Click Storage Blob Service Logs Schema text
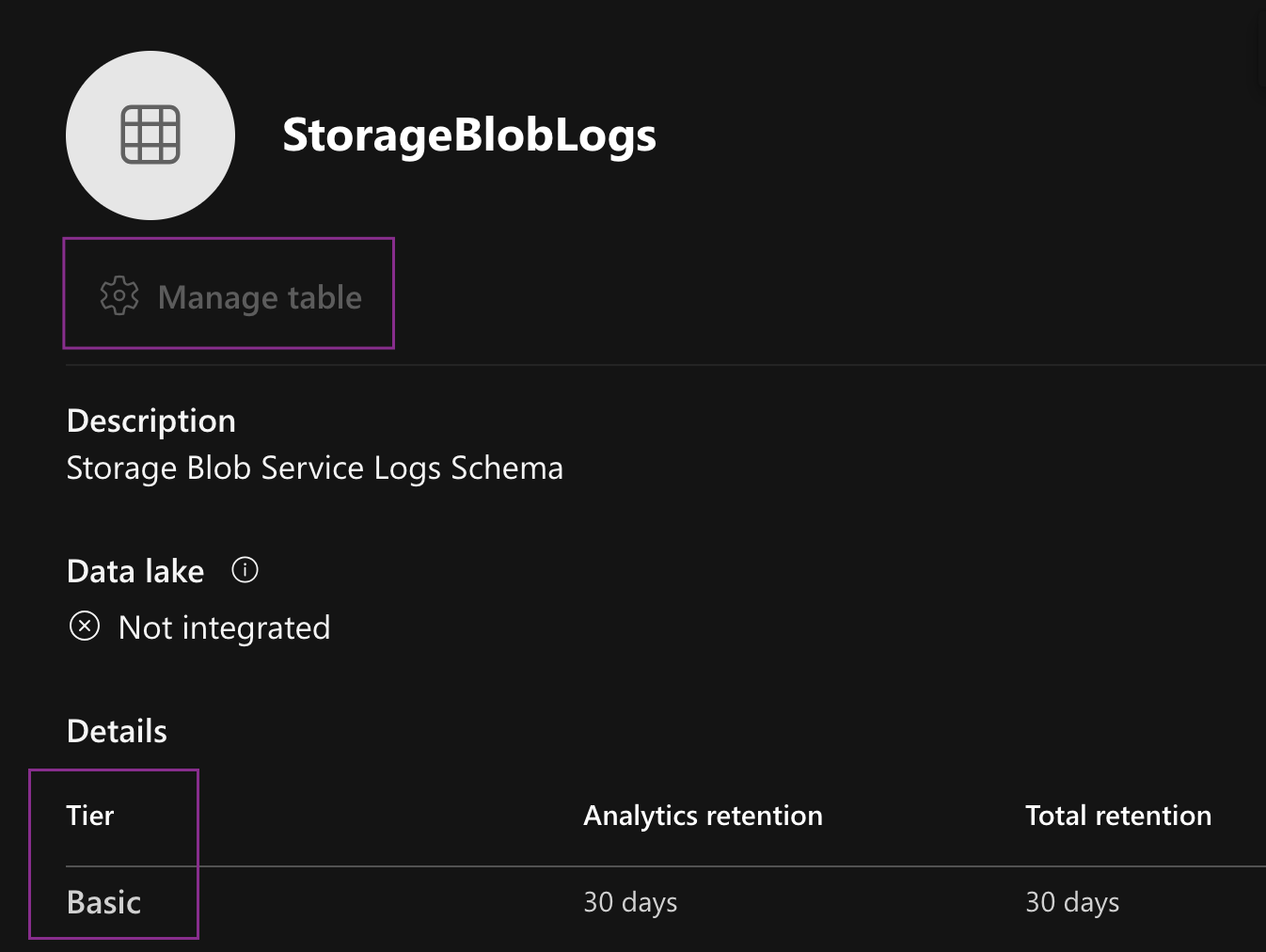The height and width of the screenshot is (952, 1266). pyautogui.click(x=315, y=467)
